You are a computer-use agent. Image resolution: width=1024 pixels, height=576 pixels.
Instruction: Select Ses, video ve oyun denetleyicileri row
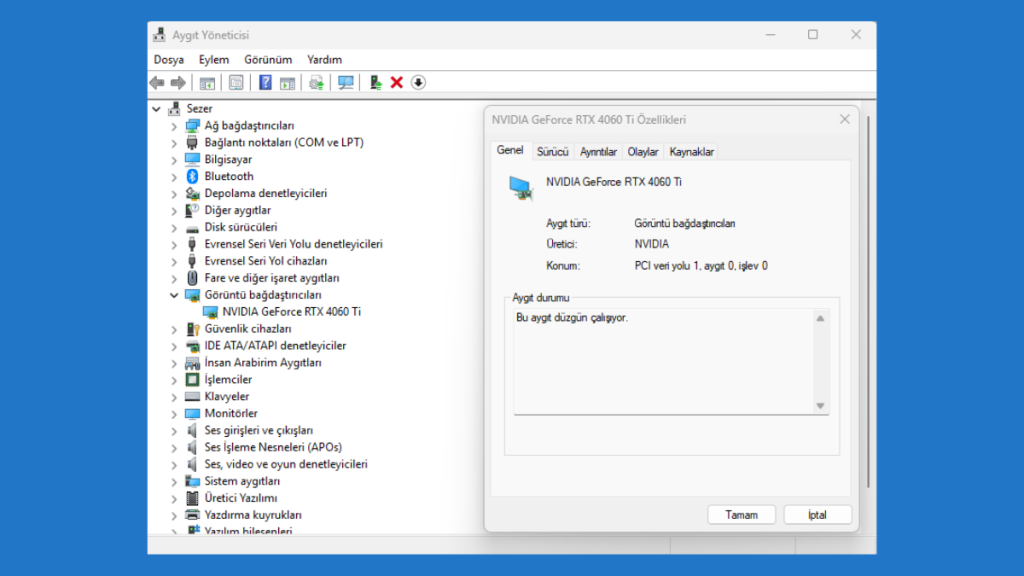point(285,464)
